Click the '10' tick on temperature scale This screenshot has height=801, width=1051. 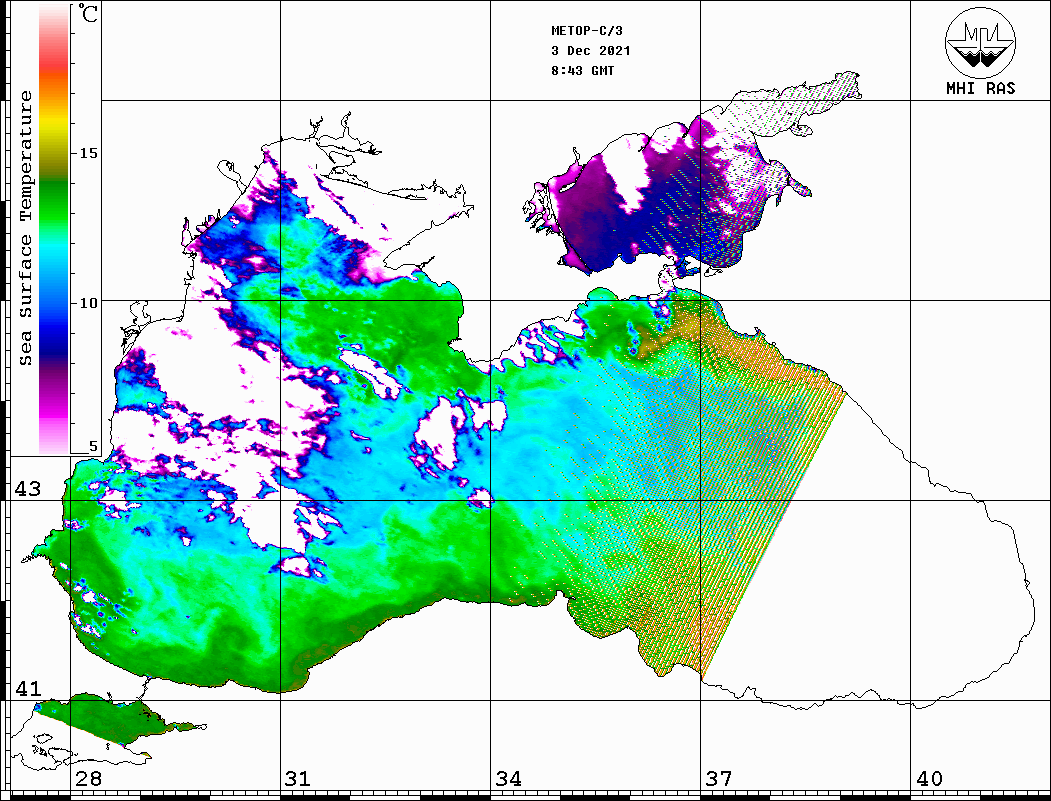[x=88, y=303]
